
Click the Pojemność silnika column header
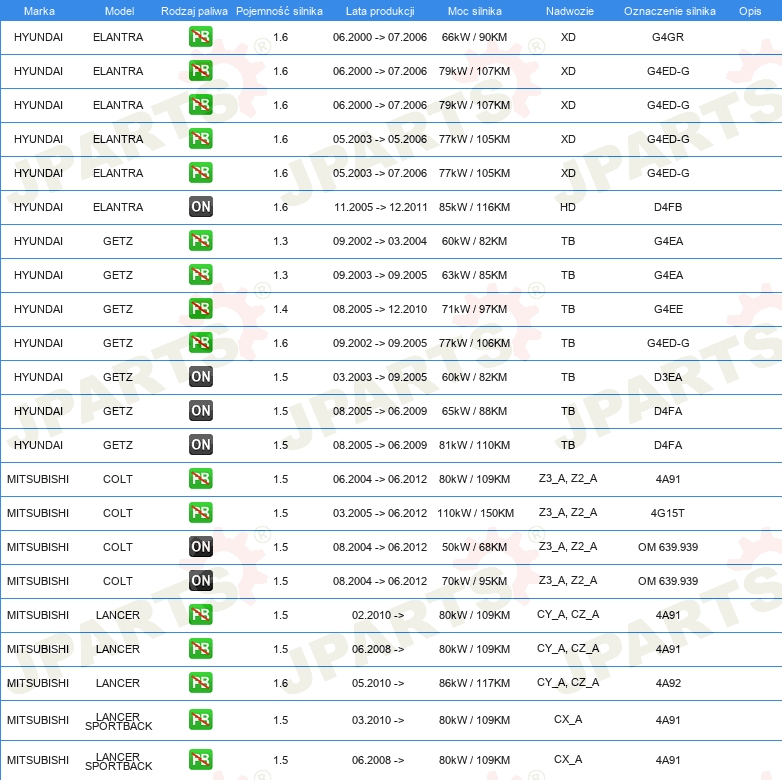(x=280, y=11)
